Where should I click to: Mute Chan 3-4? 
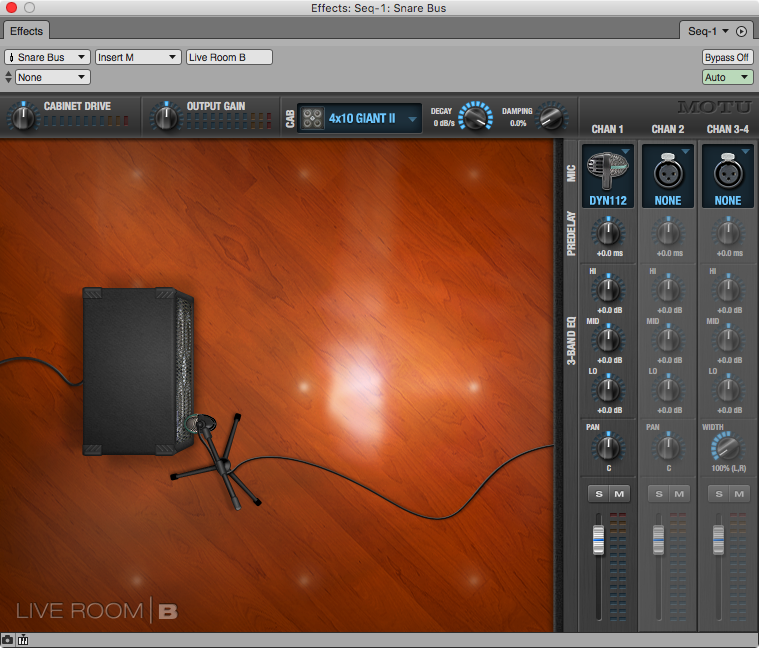(739, 494)
